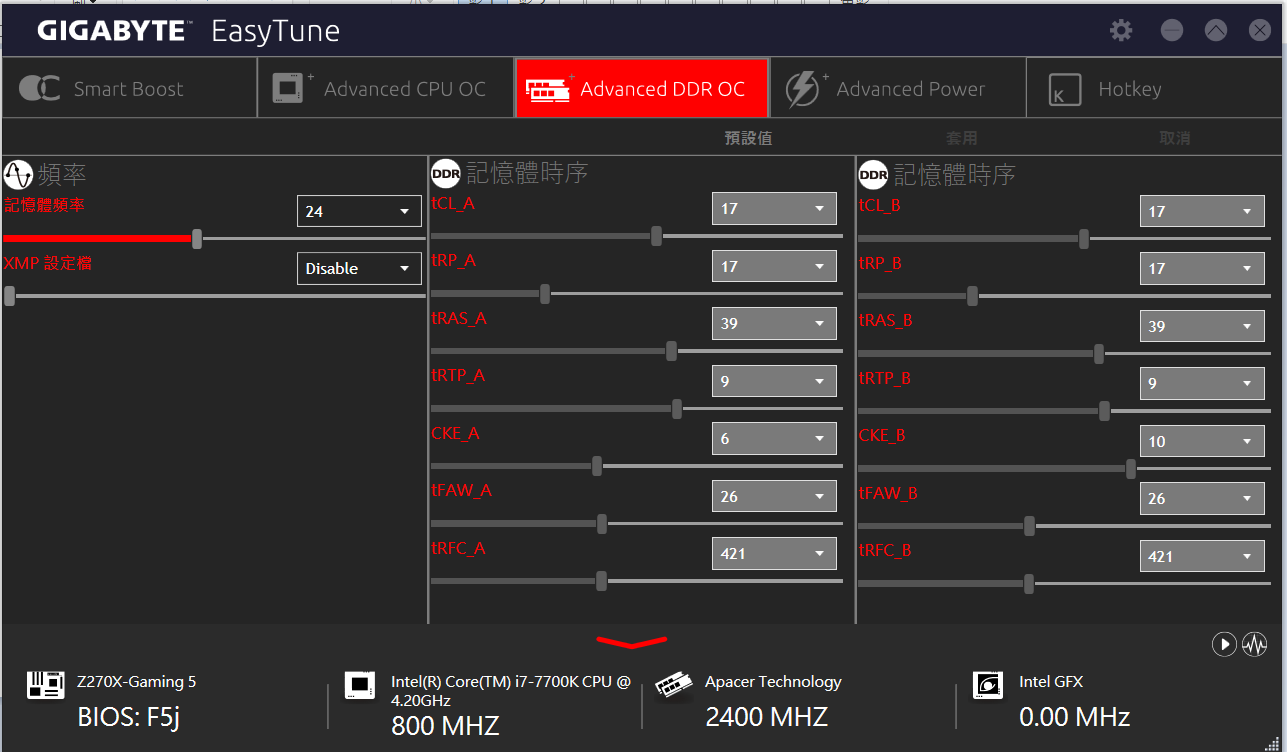
Task: Click the 0.00 MHz graphics value
Action: click(x=1074, y=717)
